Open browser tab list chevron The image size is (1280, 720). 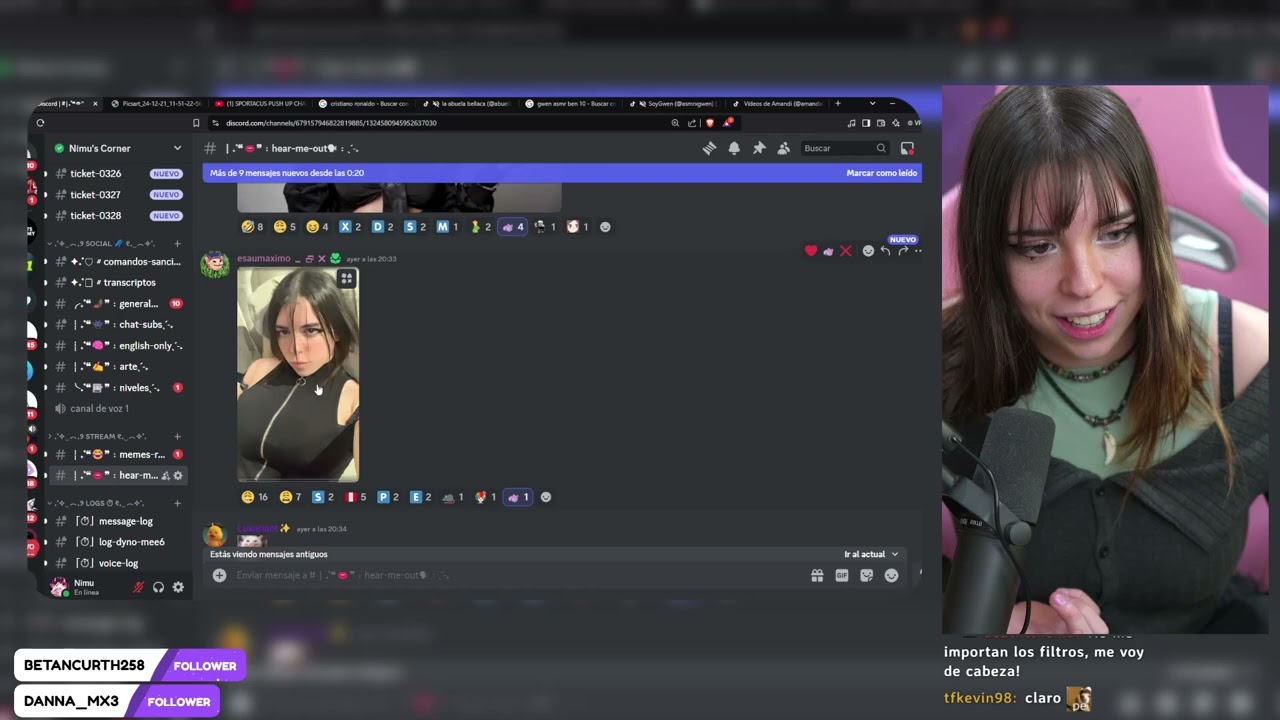(872, 103)
